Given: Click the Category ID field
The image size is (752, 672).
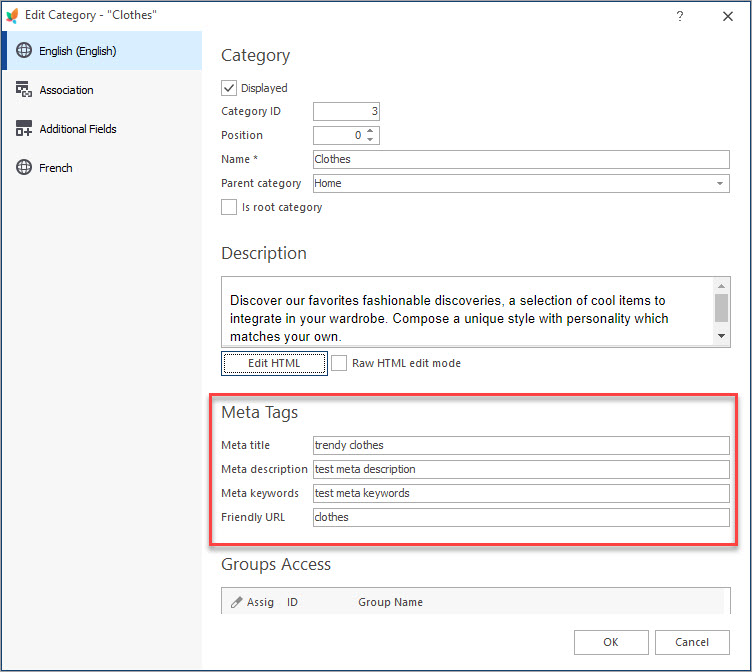Looking at the screenshot, I should click(x=346, y=111).
